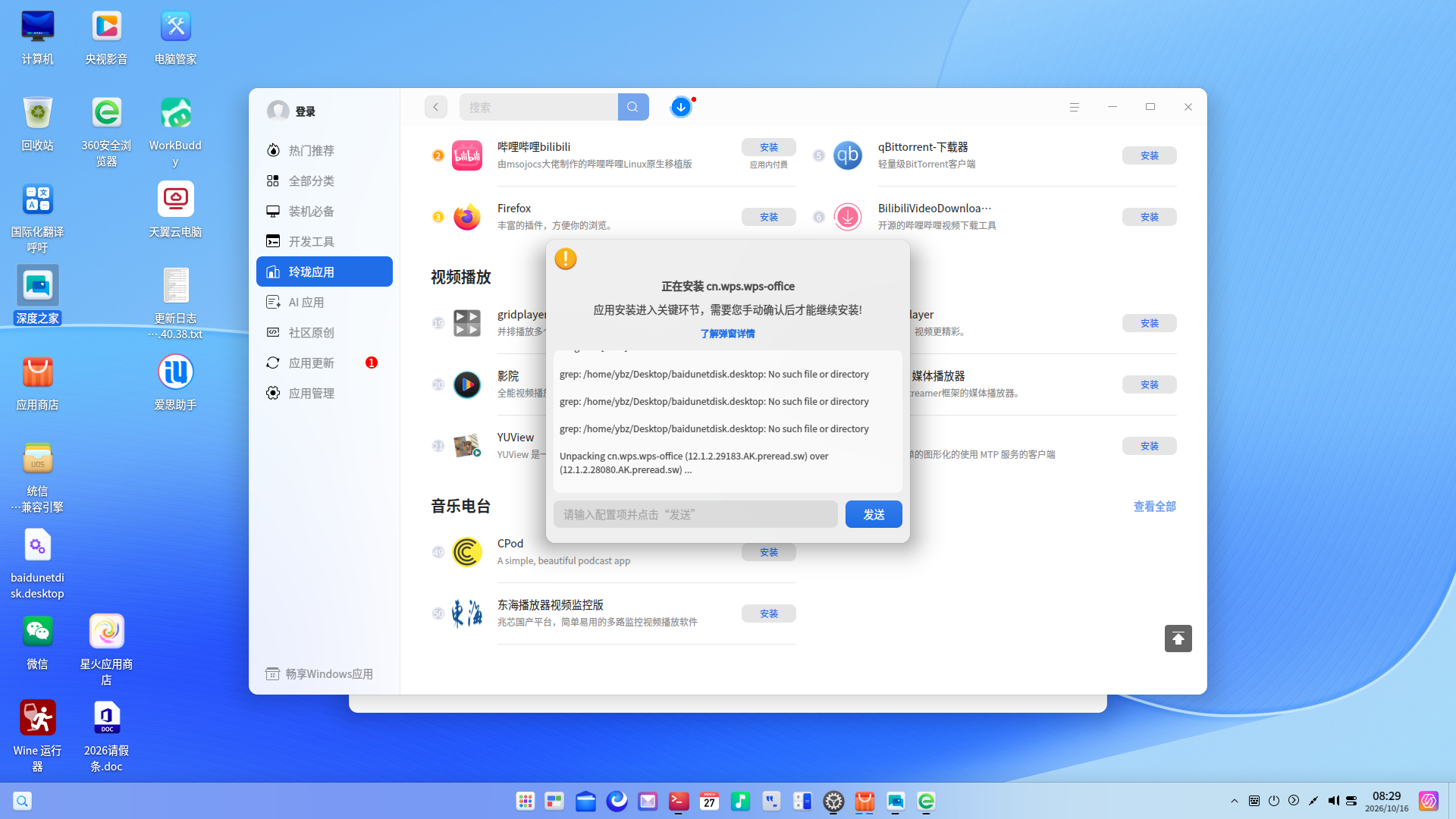Click 登录 text in the sidebar

(306, 111)
